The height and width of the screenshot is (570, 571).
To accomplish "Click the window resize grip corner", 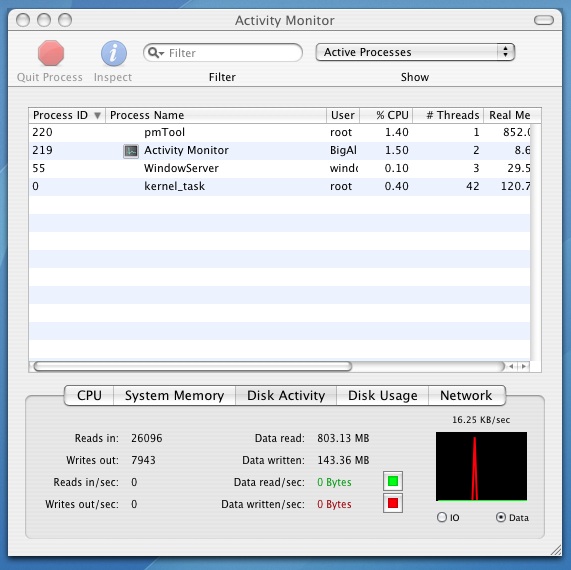I will [x=556, y=550].
